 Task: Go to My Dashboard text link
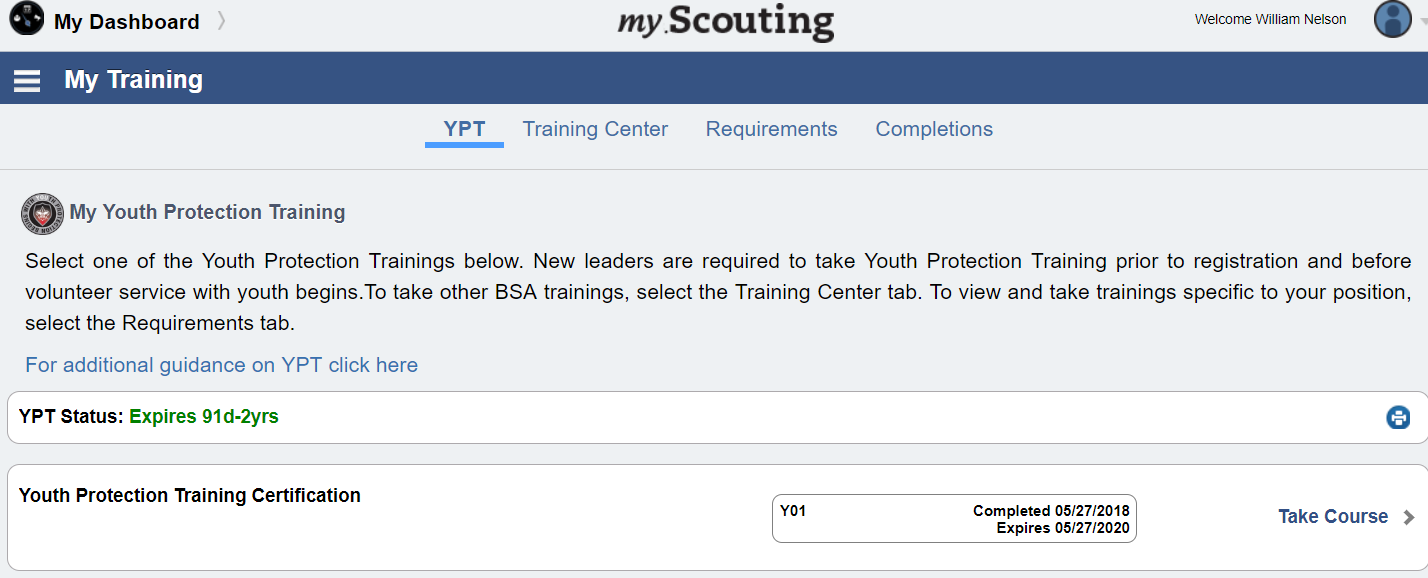point(126,22)
